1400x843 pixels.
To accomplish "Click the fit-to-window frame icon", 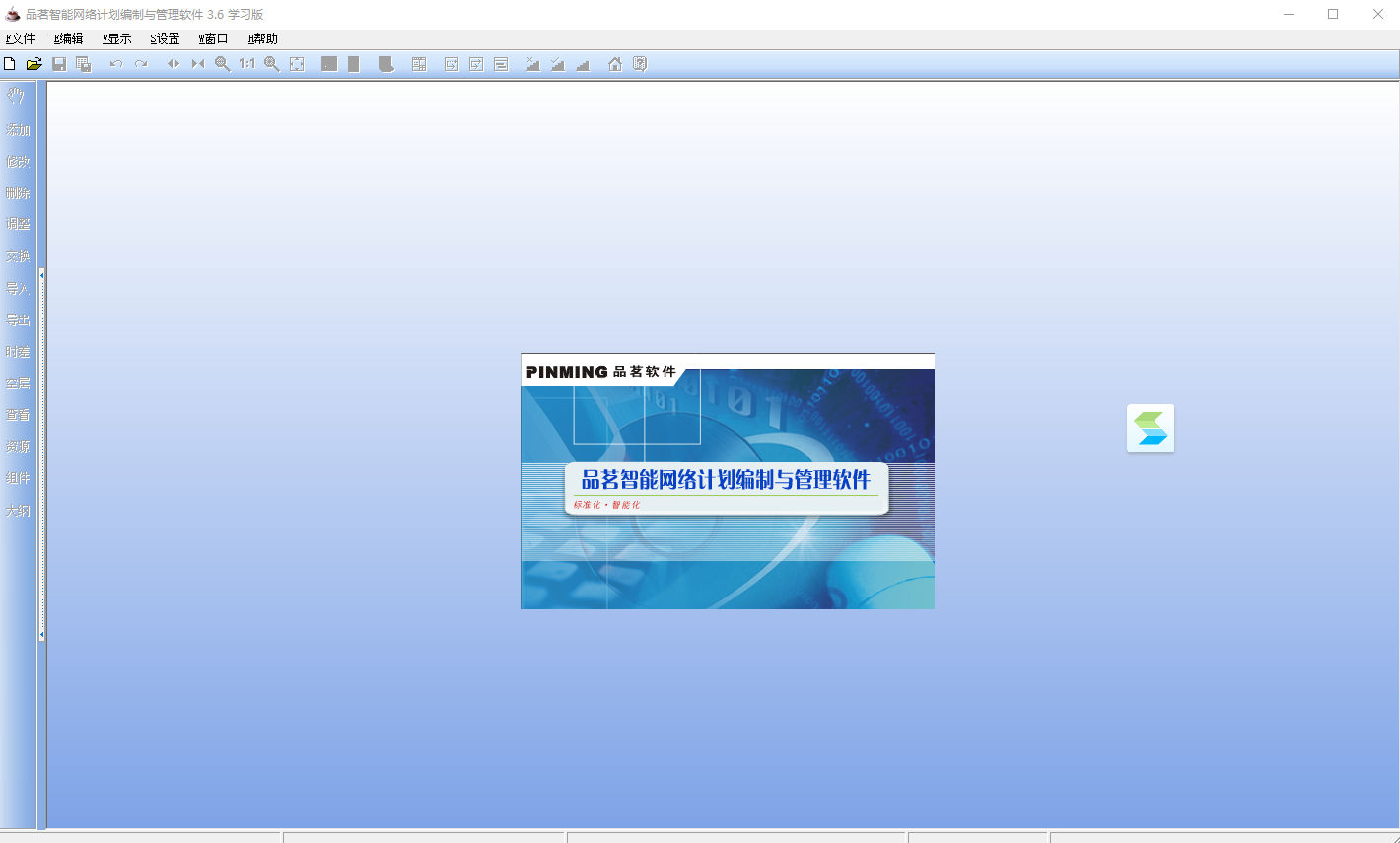I will (x=297, y=64).
